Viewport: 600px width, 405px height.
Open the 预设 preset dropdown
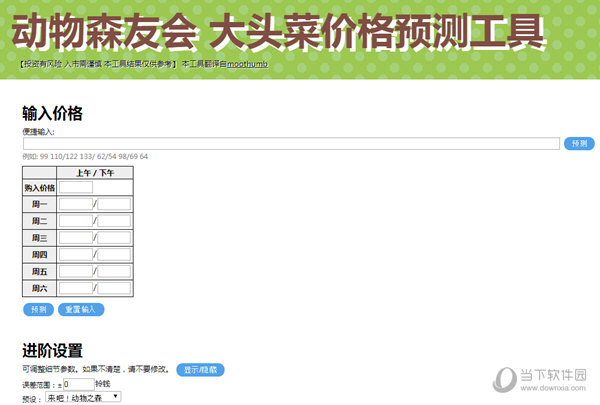click(83, 398)
